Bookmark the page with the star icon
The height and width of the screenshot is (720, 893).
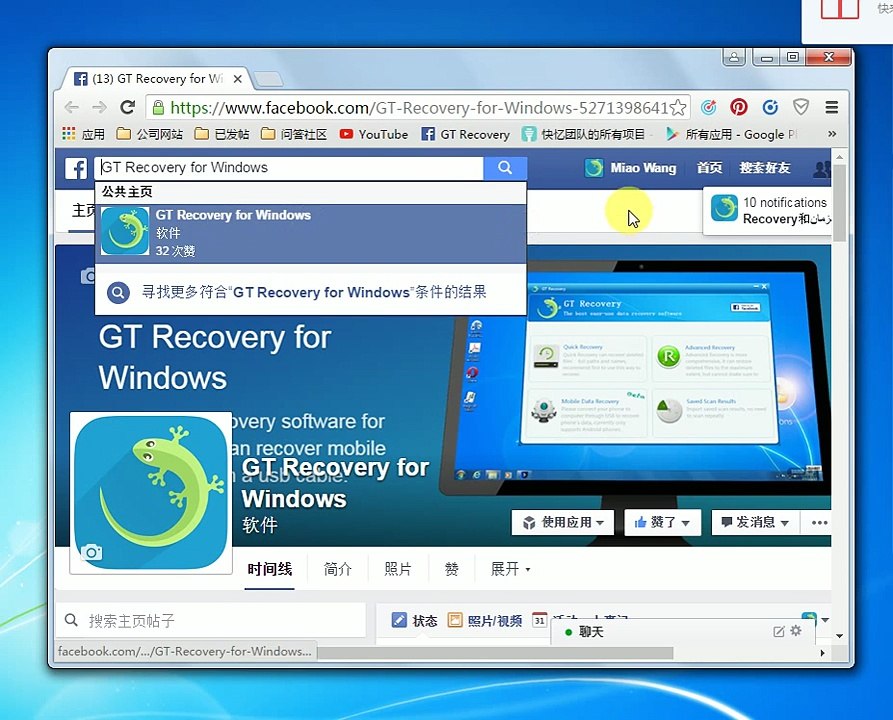tap(677, 107)
